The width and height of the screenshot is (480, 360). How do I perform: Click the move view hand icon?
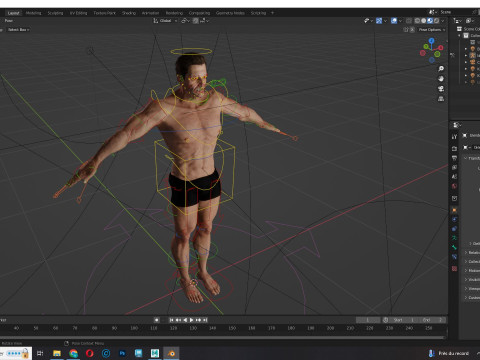(x=441, y=79)
